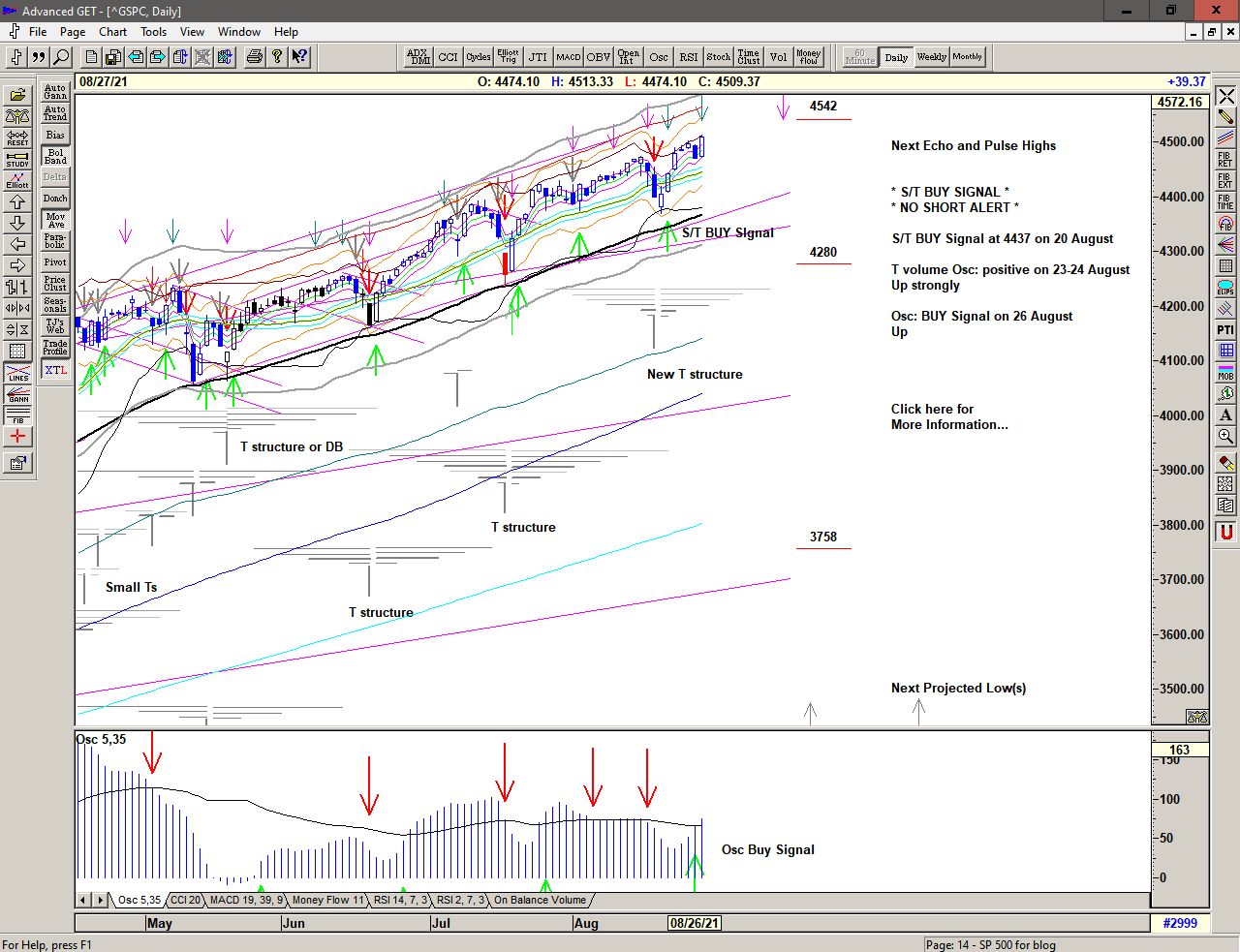The width and height of the screenshot is (1240, 952).
Task: Switch to the MACD 19, 39, 9 tab
Action: (246, 900)
